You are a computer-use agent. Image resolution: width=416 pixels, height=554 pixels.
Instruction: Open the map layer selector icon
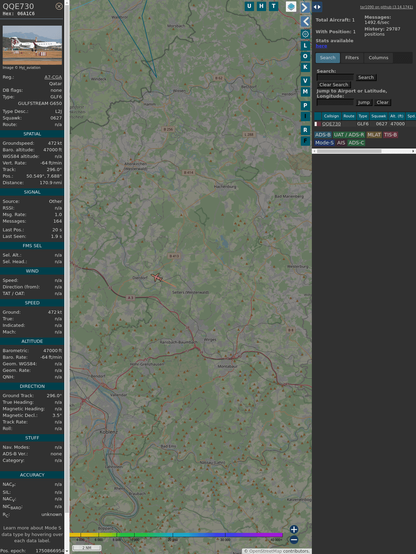(x=291, y=6)
